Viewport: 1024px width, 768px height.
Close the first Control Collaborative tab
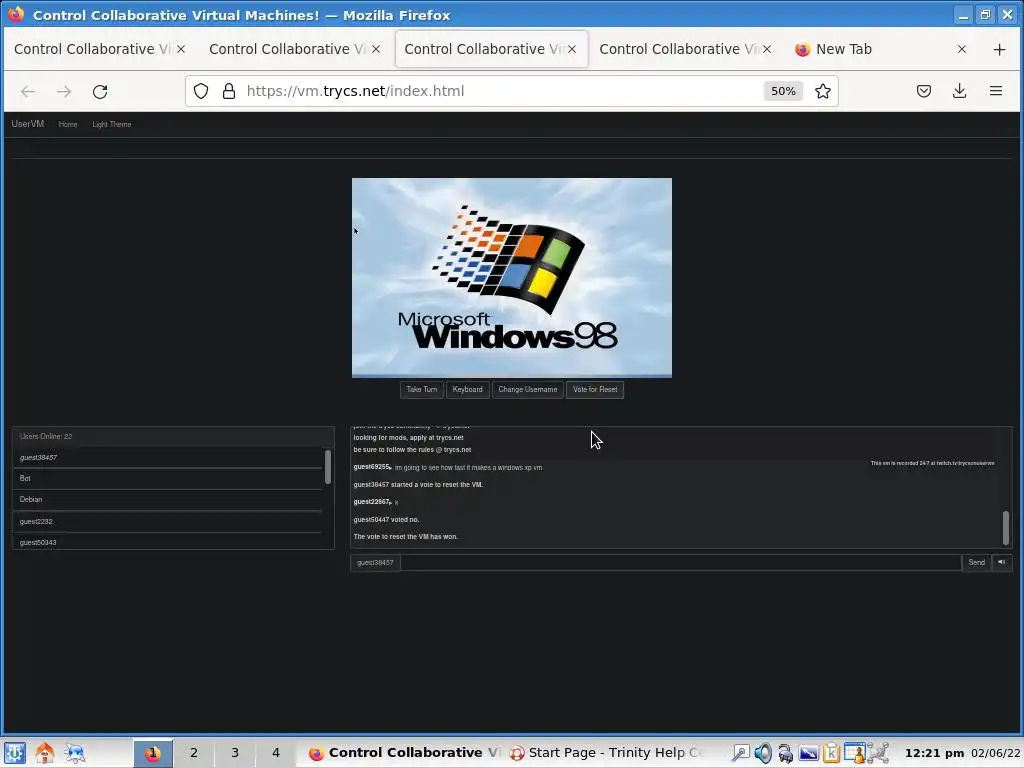point(181,49)
